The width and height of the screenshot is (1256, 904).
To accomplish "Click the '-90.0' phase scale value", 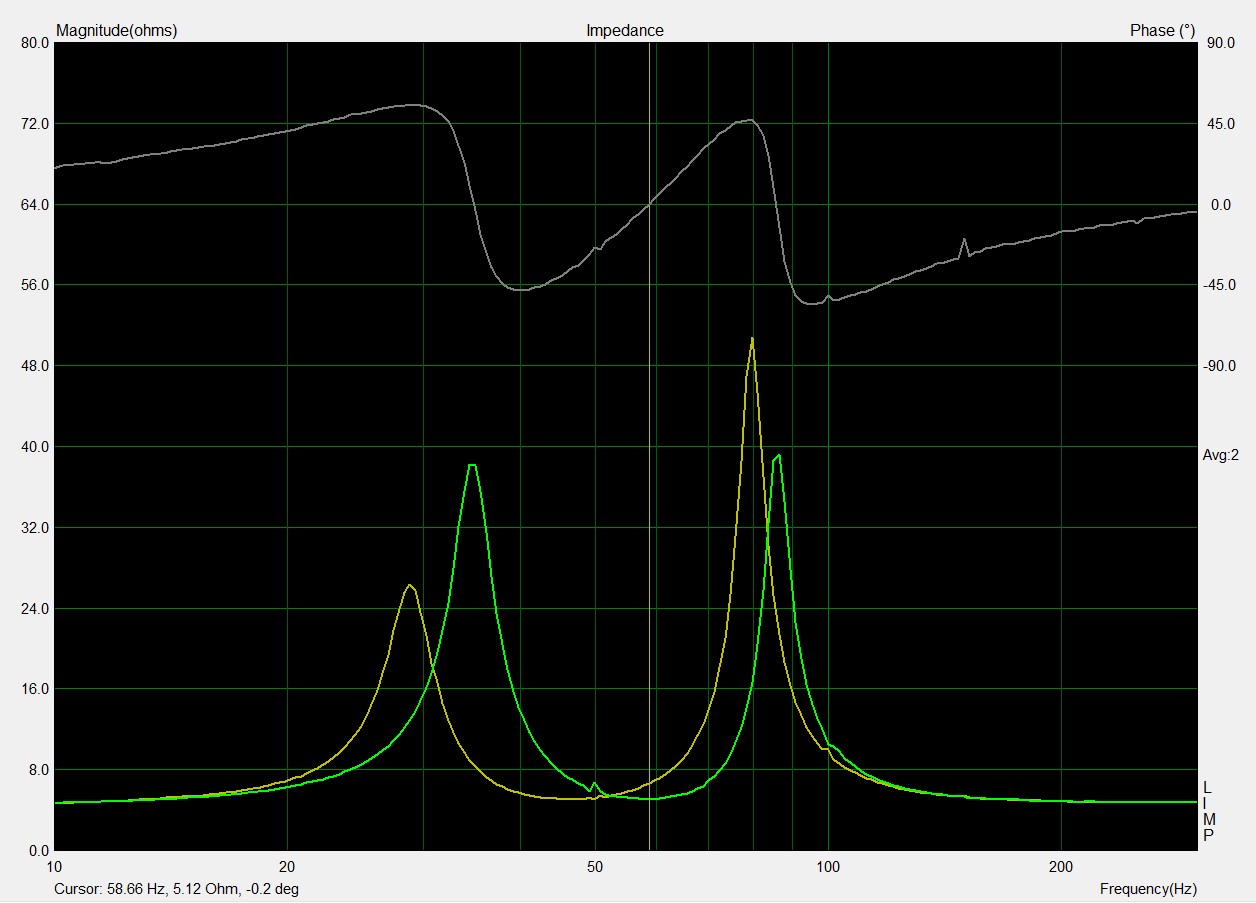I will [x=1220, y=366].
